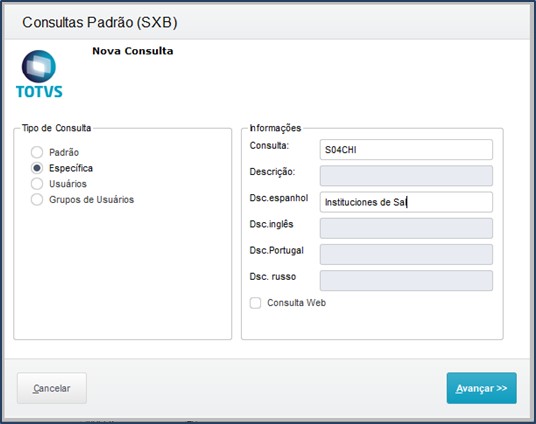Image resolution: width=536 pixels, height=424 pixels.
Task: Click the Consultas Padrão (SXB) title
Action: (100, 23)
